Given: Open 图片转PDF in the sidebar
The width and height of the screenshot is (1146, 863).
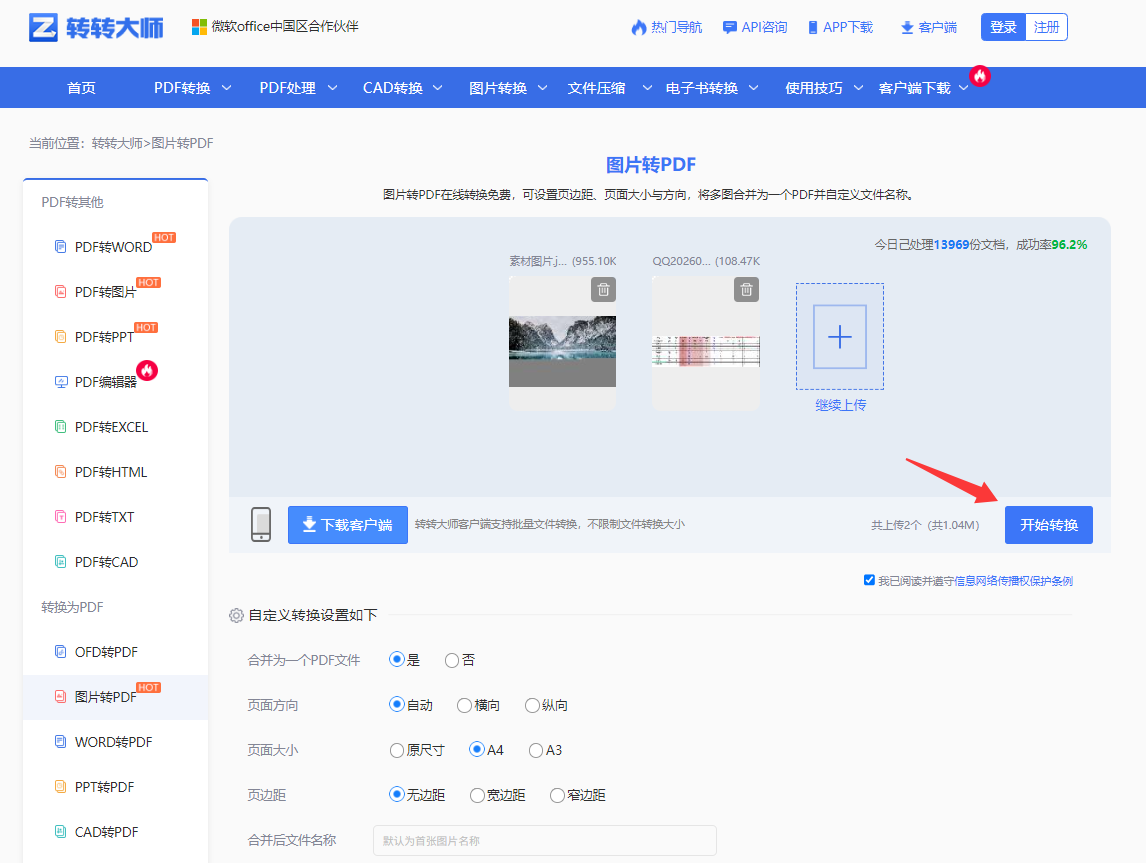Looking at the screenshot, I should 105,697.
